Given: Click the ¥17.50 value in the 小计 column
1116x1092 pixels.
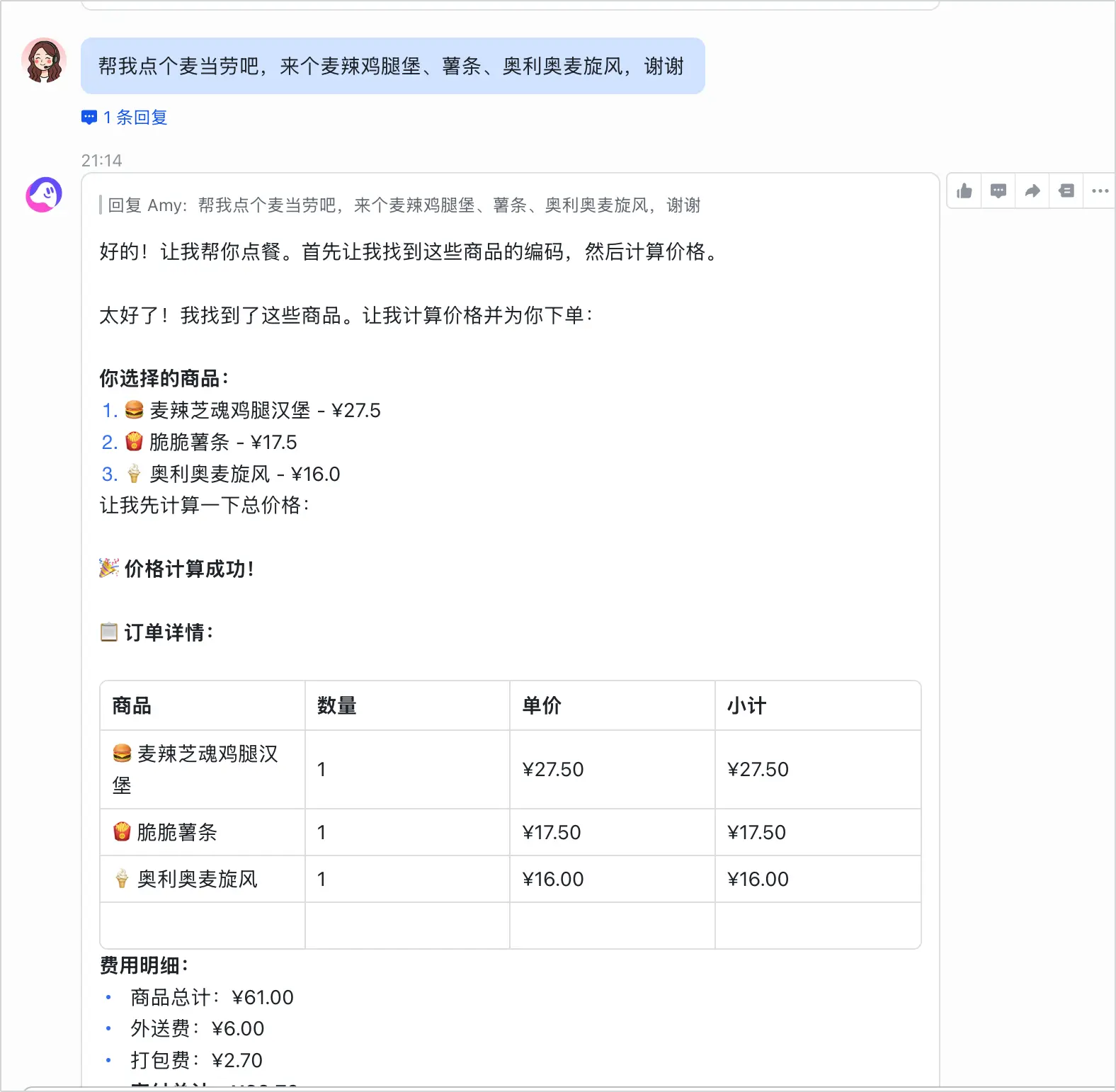Looking at the screenshot, I should coord(757,832).
